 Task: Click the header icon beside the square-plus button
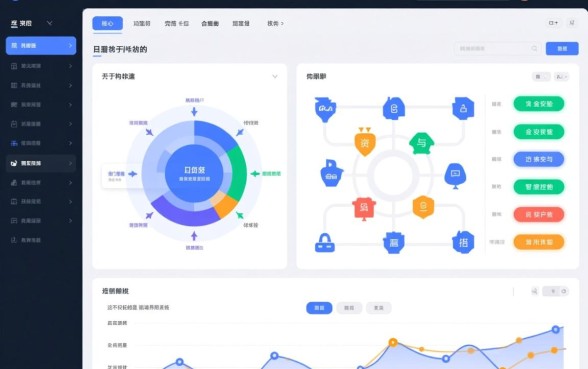572,23
